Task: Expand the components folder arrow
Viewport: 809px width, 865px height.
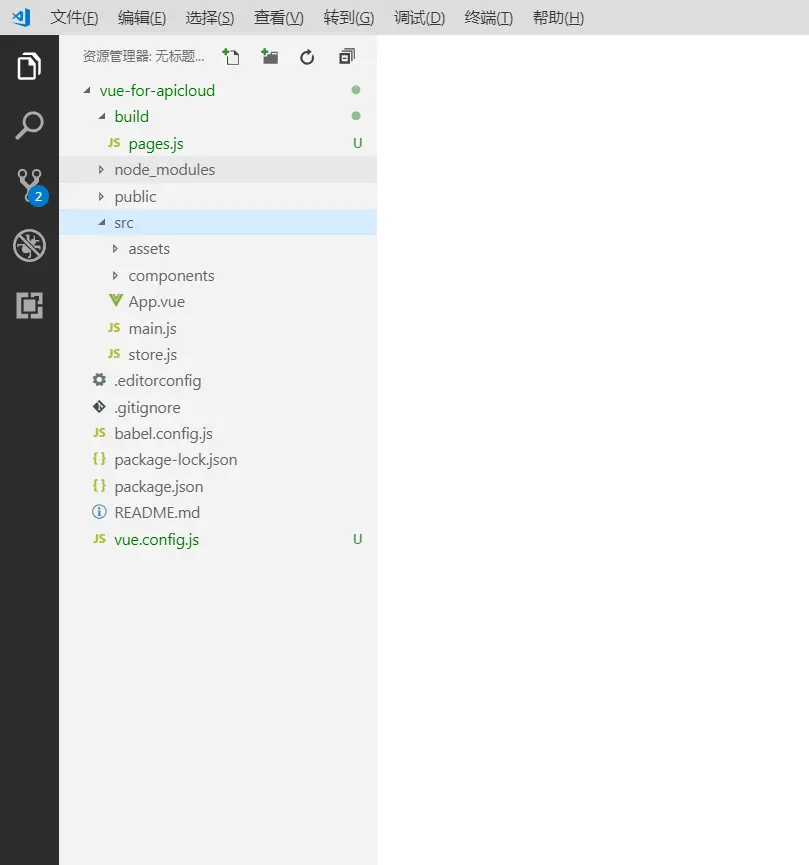Action: [x=115, y=275]
